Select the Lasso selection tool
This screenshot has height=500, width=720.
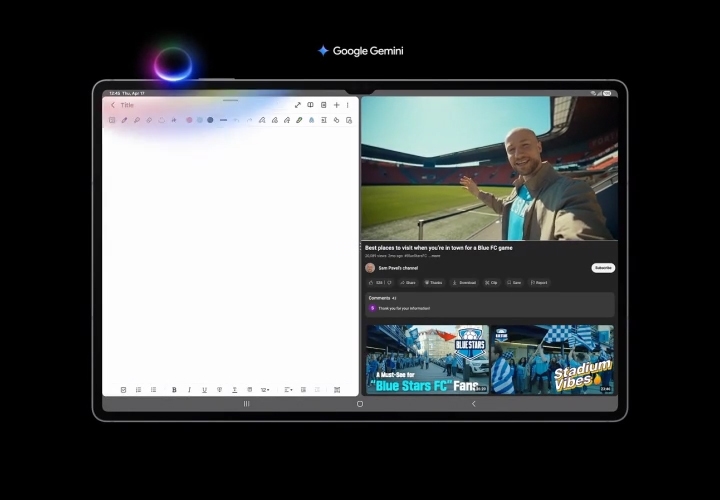pos(162,120)
